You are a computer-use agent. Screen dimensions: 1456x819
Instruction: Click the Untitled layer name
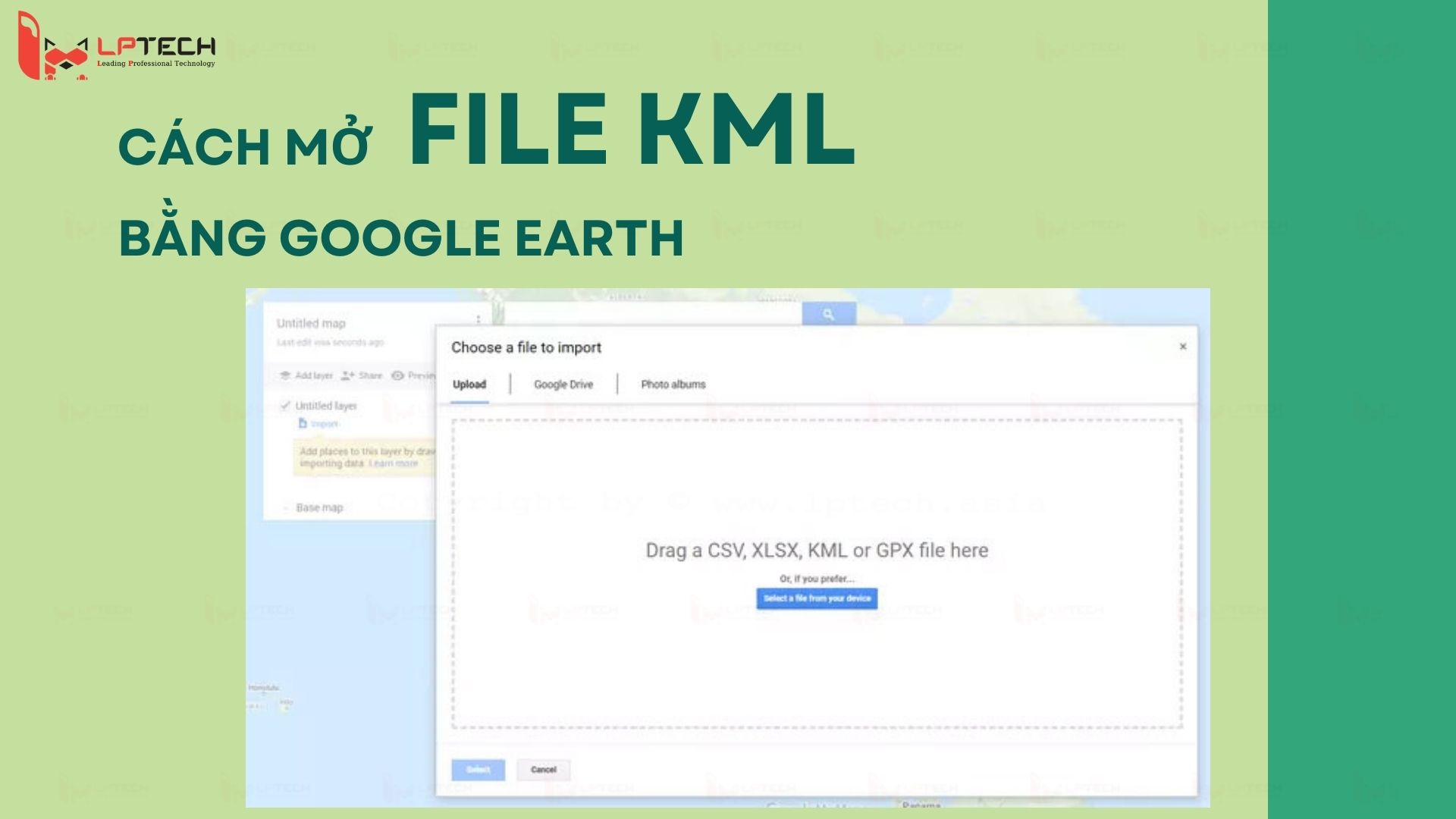click(x=326, y=406)
